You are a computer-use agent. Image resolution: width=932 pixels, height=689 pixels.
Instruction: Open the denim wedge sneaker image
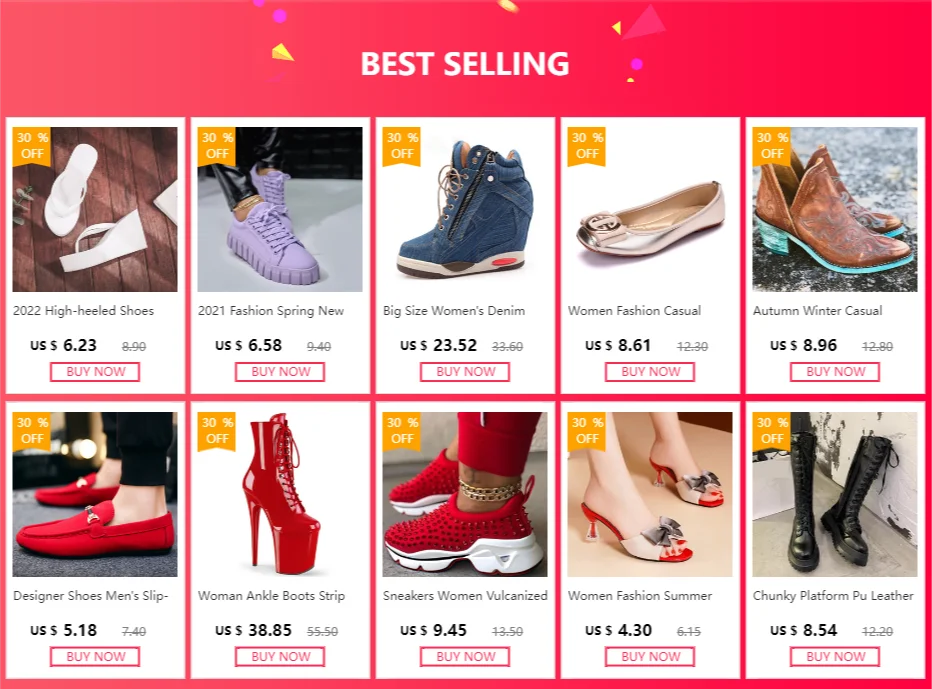(465, 209)
